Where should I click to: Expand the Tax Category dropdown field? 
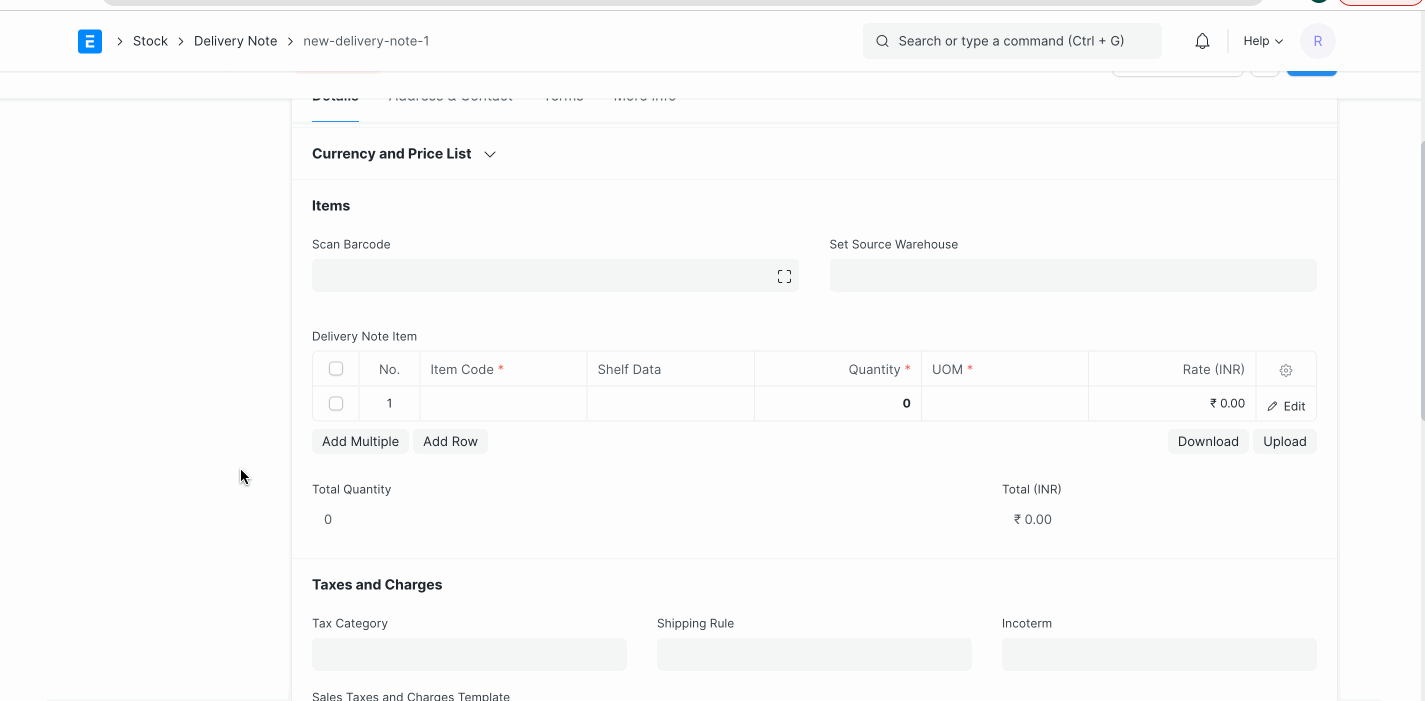pos(469,654)
